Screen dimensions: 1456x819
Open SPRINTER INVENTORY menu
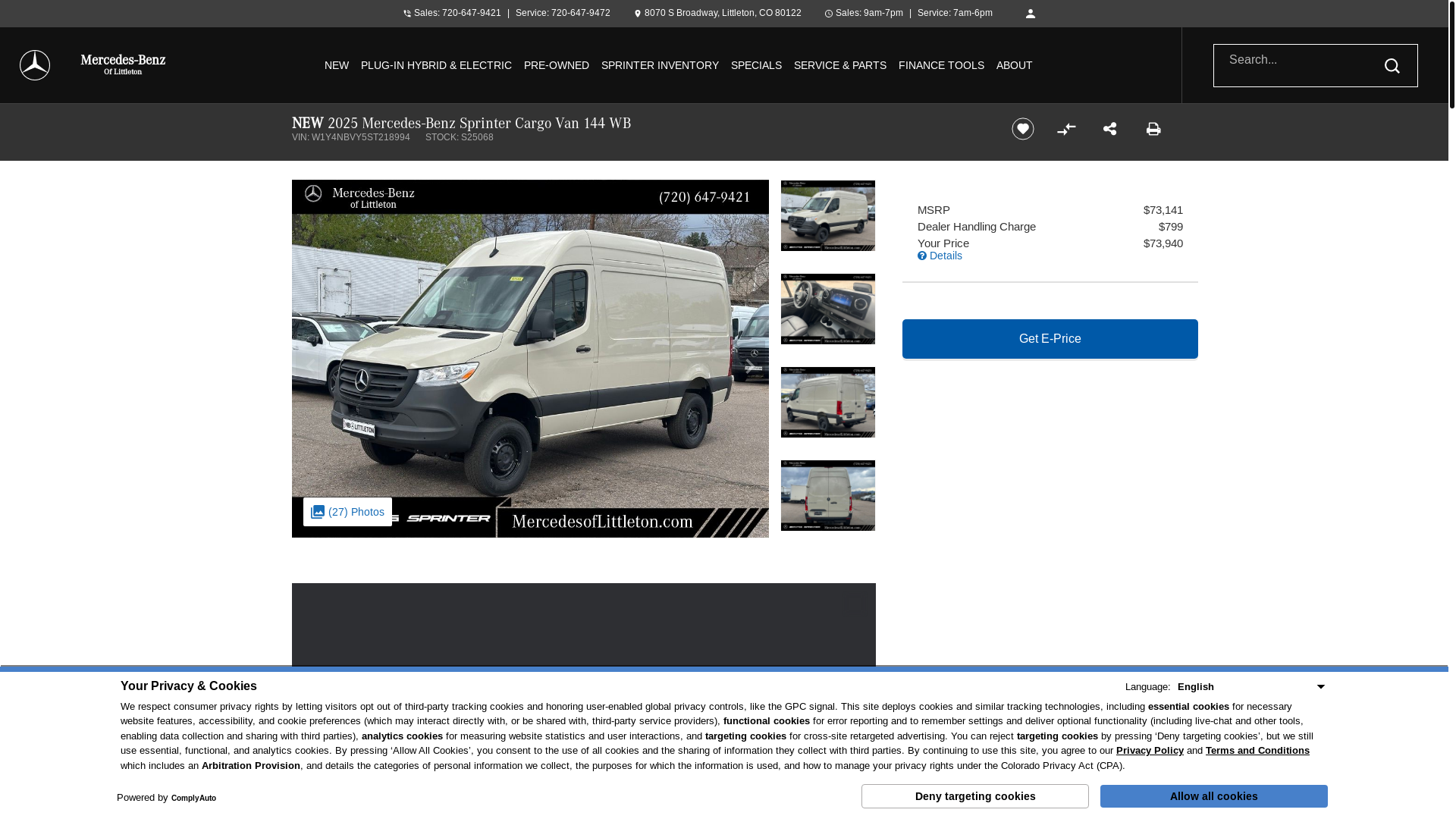660,65
